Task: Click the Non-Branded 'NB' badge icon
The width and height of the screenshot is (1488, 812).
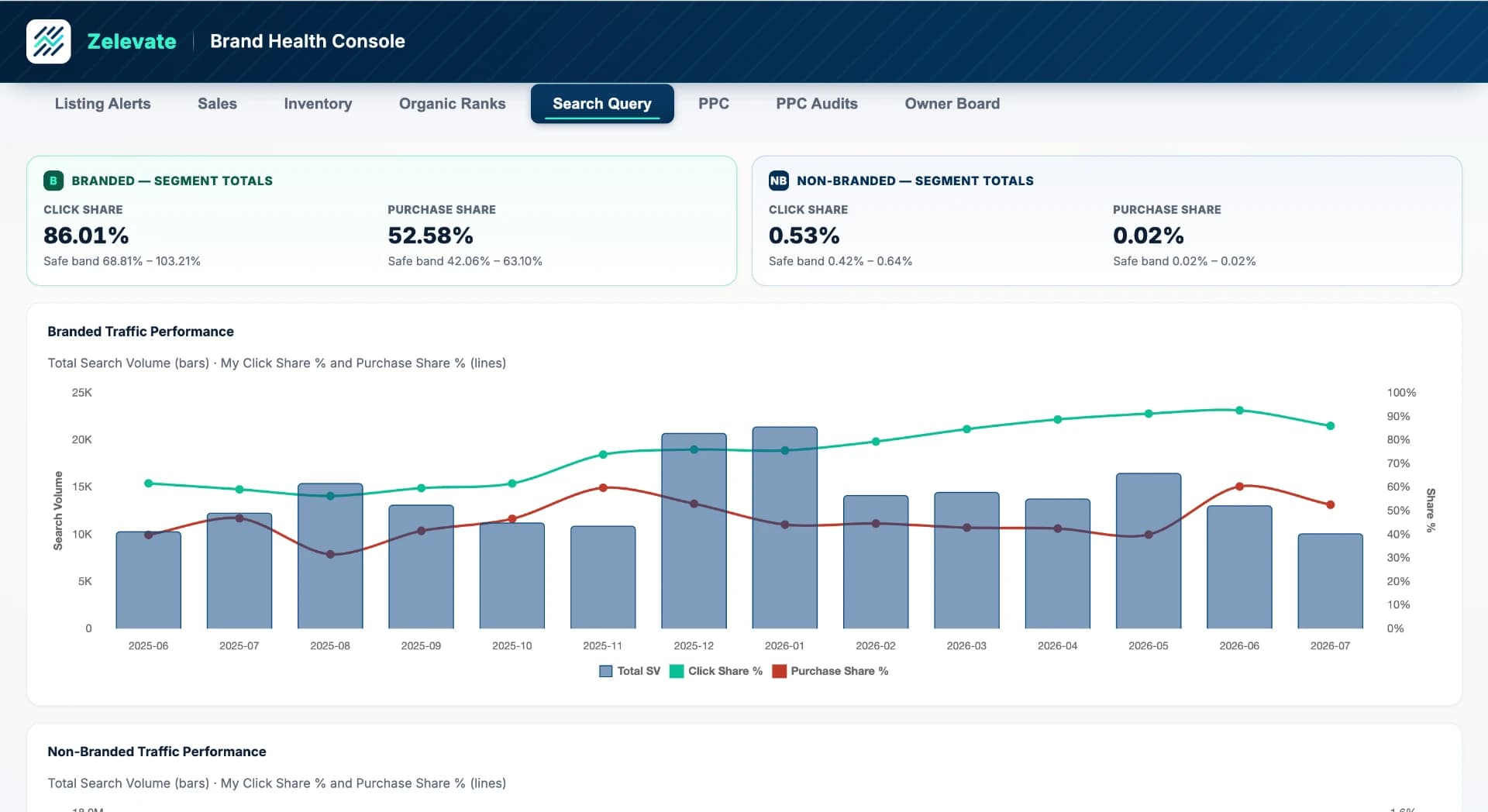Action: [778, 181]
